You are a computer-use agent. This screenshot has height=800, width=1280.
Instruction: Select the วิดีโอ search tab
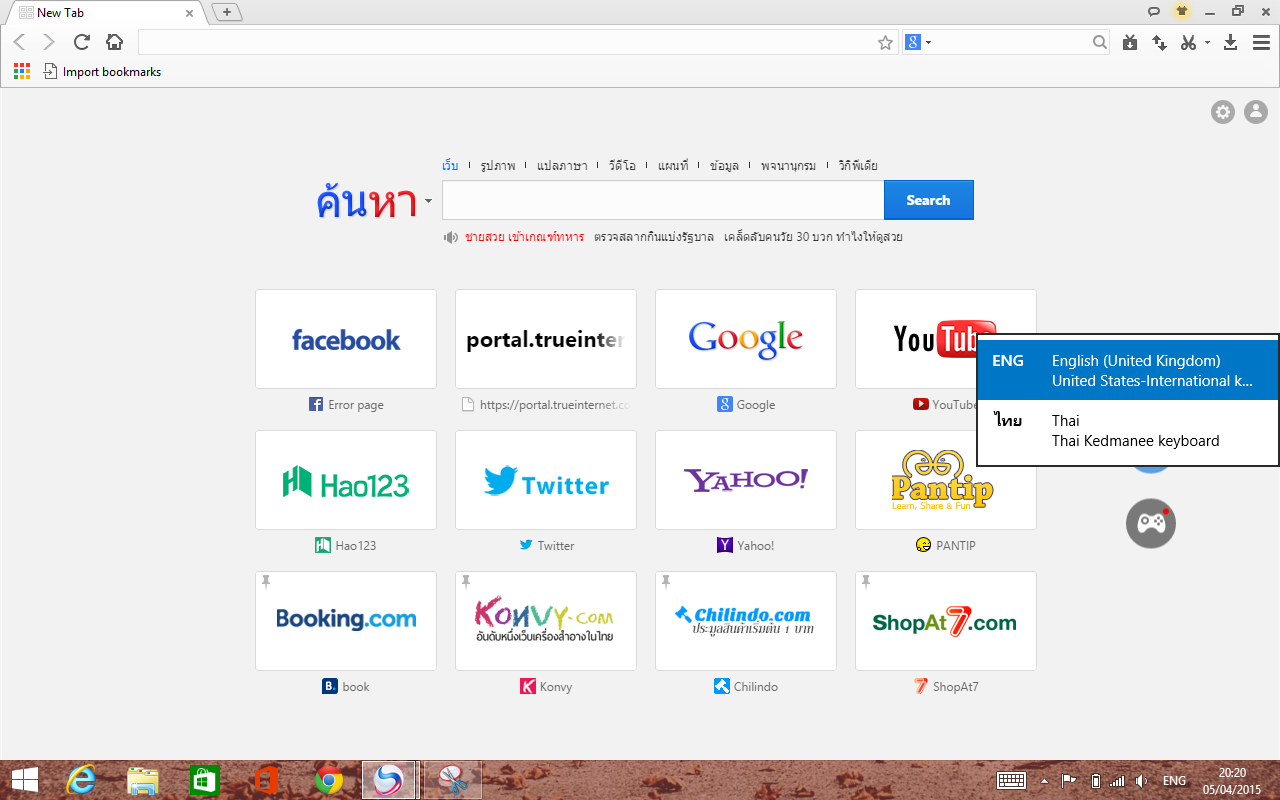622,166
